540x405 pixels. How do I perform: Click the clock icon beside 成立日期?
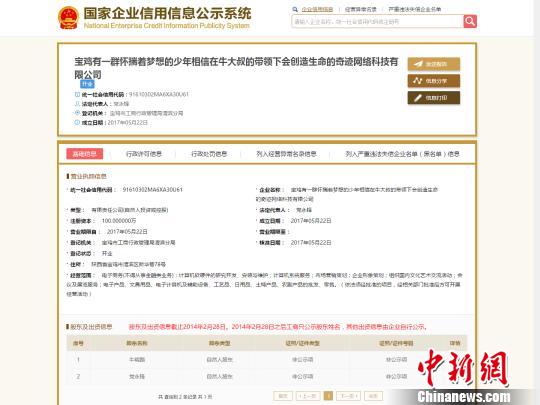[x=77, y=122]
